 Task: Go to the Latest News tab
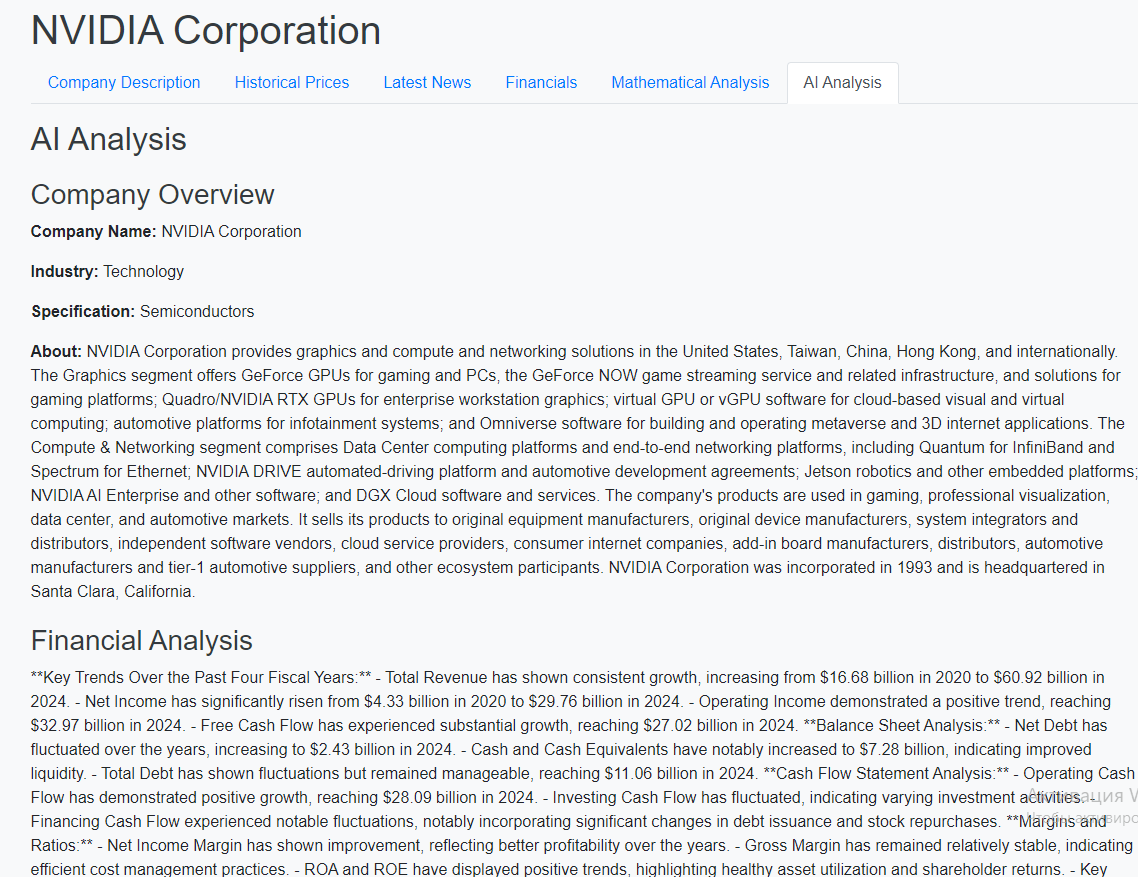(x=427, y=83)
